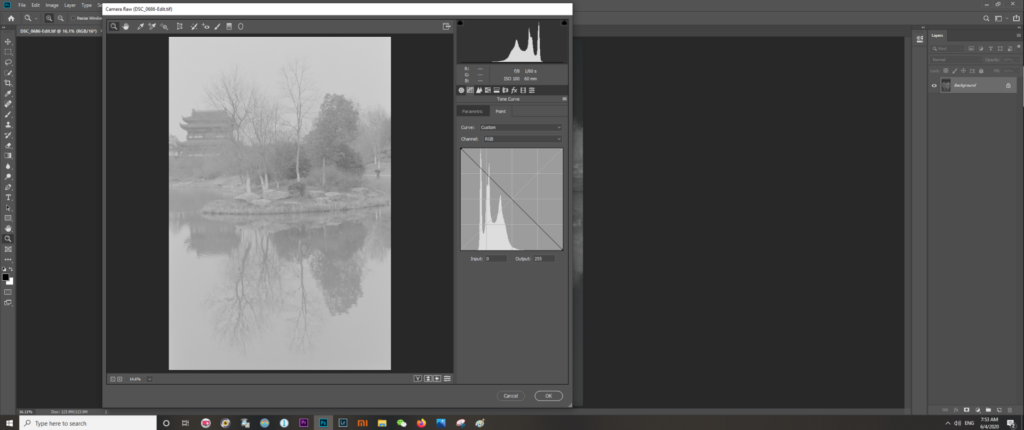Toggle shadow clipping warning on histogram
The width and height of the screenshot is (1024, 430).
coord(460,23)
